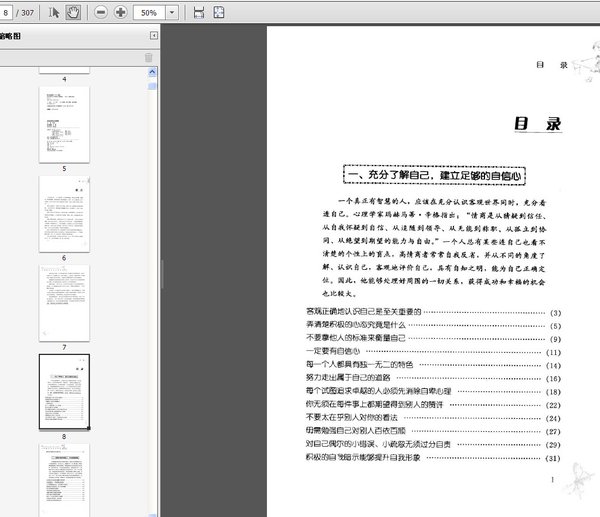Click the 50% zoom value field
Screen dimensions: 600x517
149,13
